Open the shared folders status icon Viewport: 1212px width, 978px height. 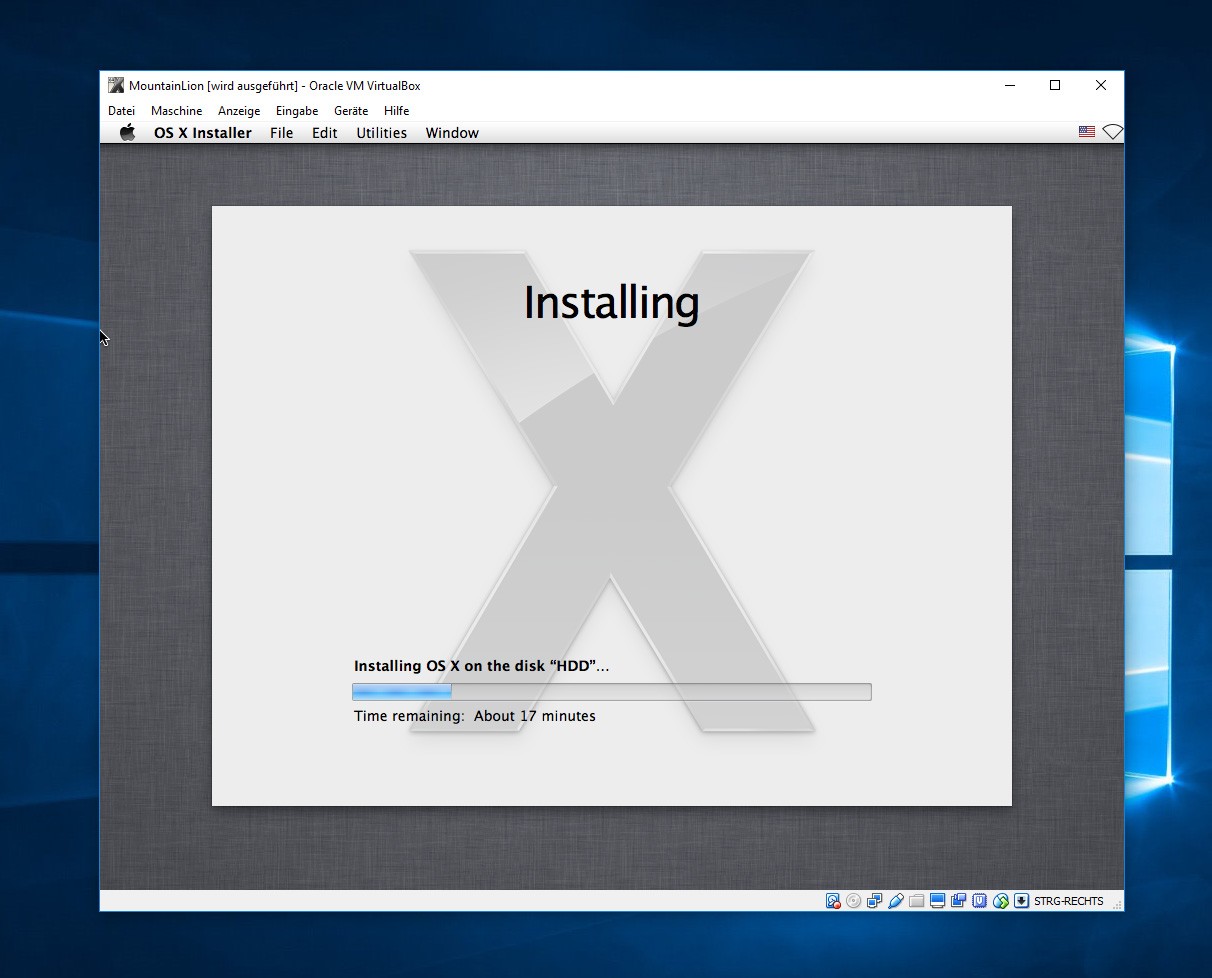click(x=917, y=901)
